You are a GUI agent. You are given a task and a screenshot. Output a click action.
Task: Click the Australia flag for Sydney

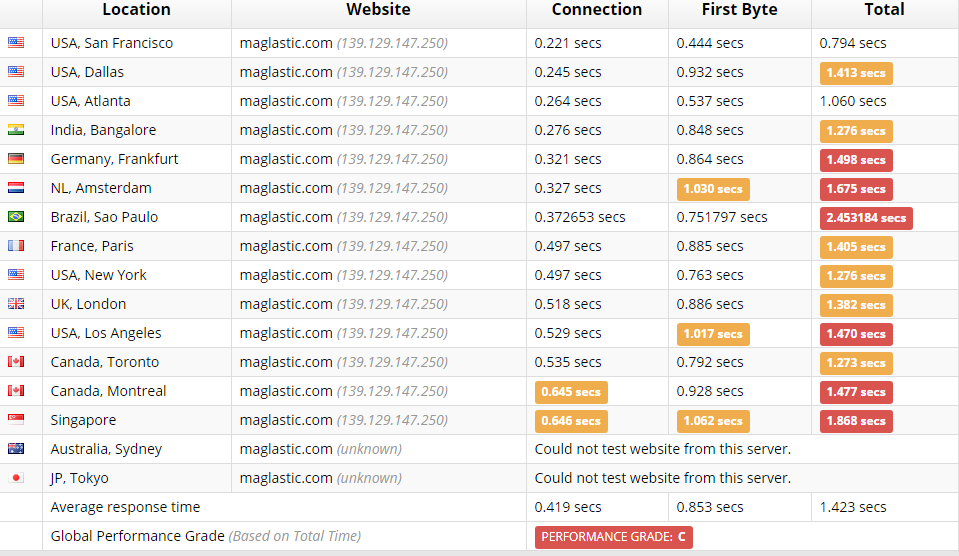coord(16,448)
